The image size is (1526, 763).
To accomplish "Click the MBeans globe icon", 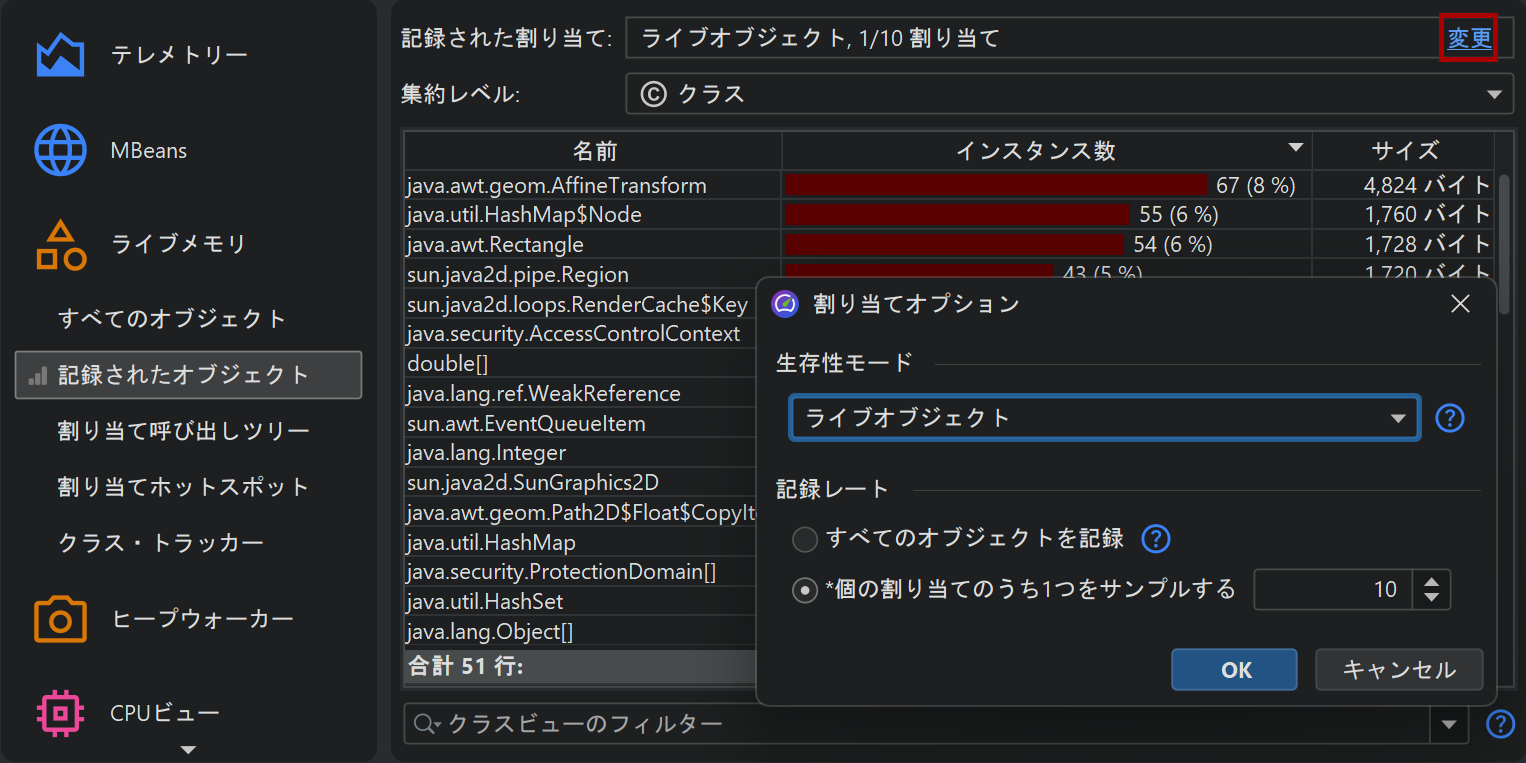I will [60, 151].
